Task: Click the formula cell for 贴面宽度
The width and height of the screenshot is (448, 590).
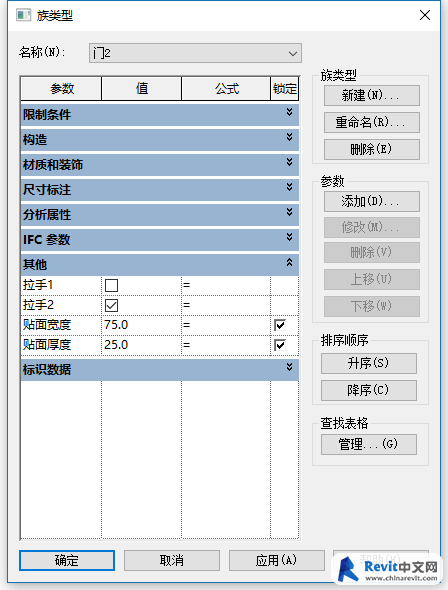Action: pos(226,325)
